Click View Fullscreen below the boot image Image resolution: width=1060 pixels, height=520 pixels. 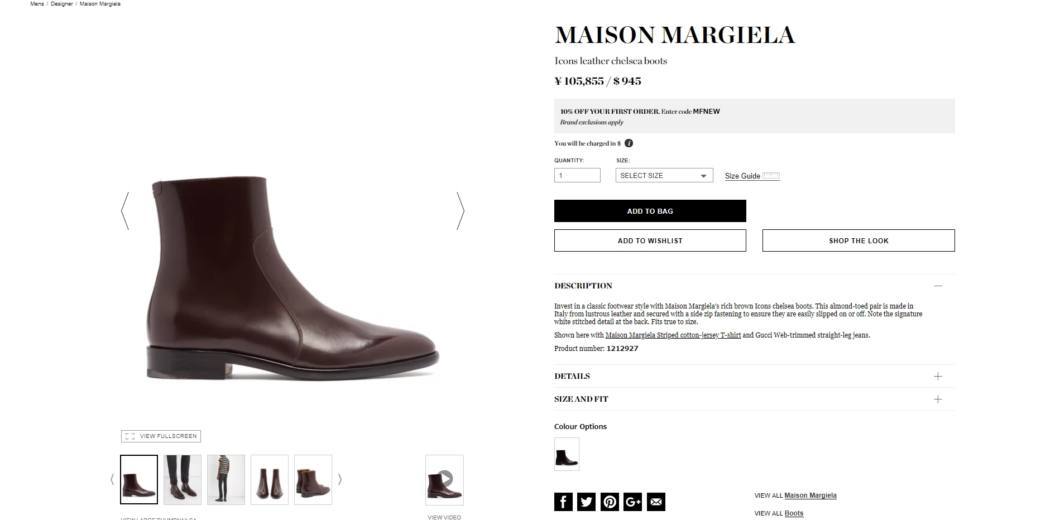(x=161, y=436)
